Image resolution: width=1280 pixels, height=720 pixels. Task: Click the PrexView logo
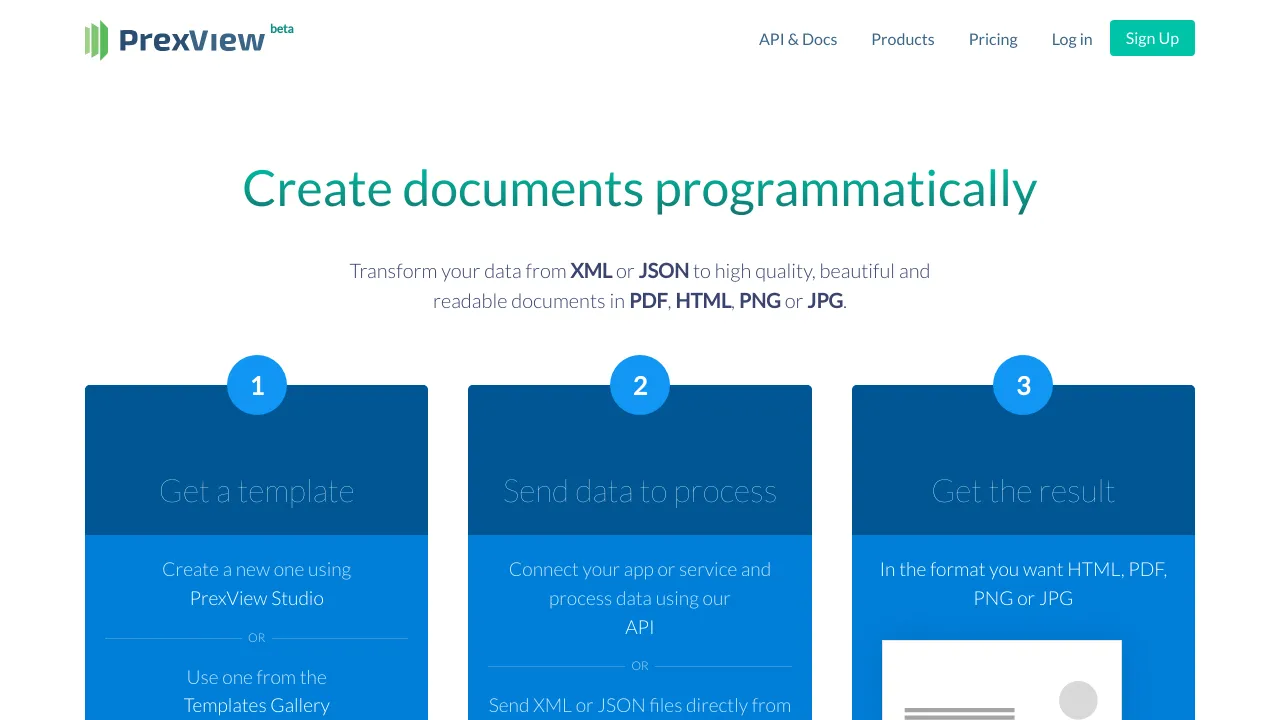coord(175,40)
